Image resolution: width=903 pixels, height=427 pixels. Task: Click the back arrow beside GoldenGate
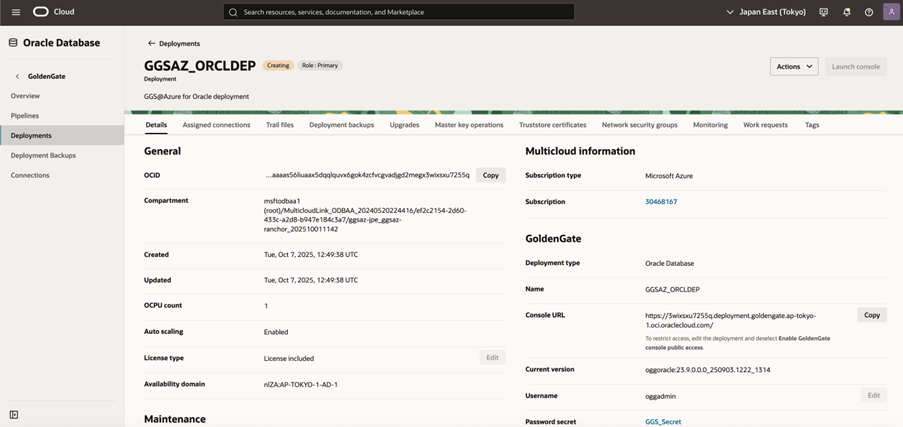click(17, 76)
